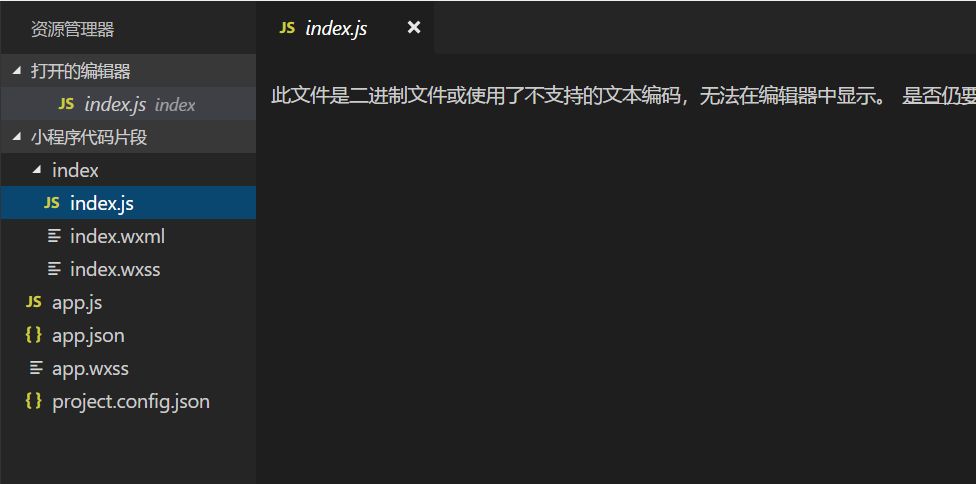The image size is (976, 484).
Task: Close the index.js editor tab
Action: (414, 27)
